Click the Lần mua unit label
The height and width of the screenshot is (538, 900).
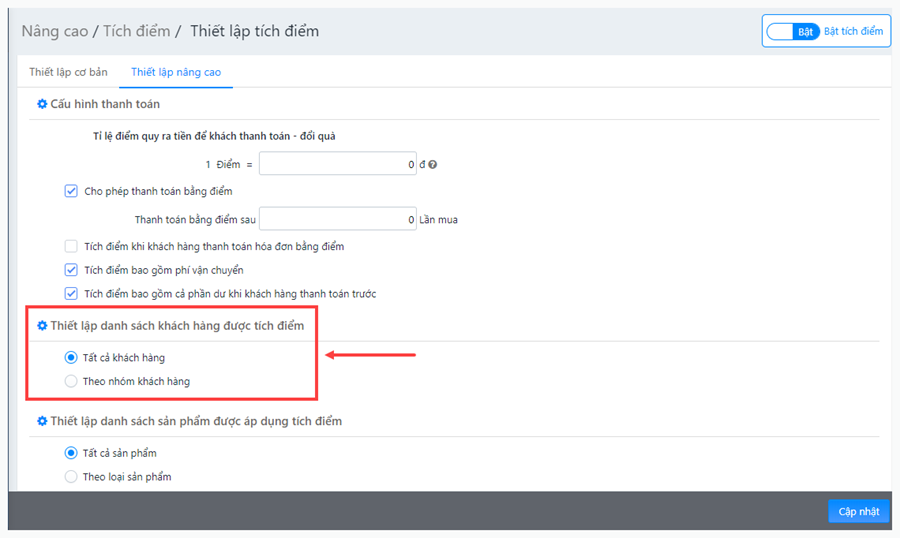(439, 220)
